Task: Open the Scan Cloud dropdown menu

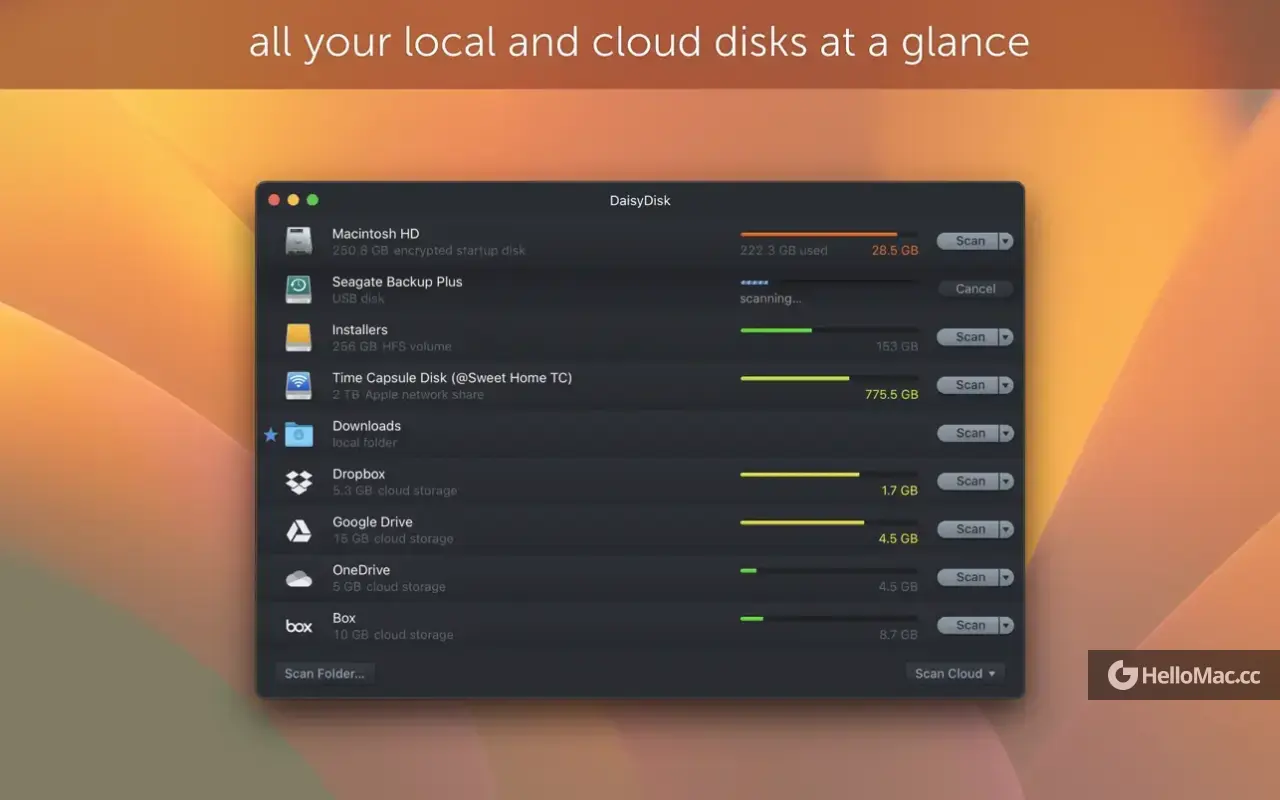Action: tap(955, 673)
